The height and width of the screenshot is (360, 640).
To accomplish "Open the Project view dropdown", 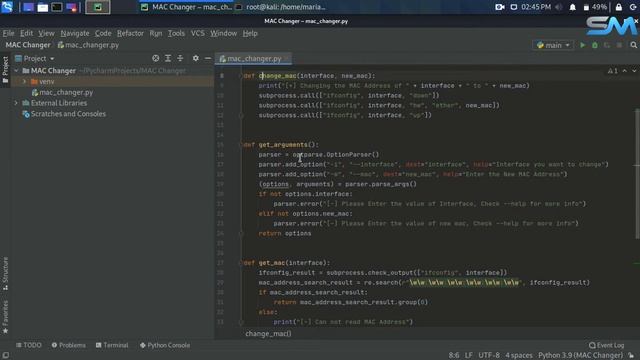I will coord(34,59).
